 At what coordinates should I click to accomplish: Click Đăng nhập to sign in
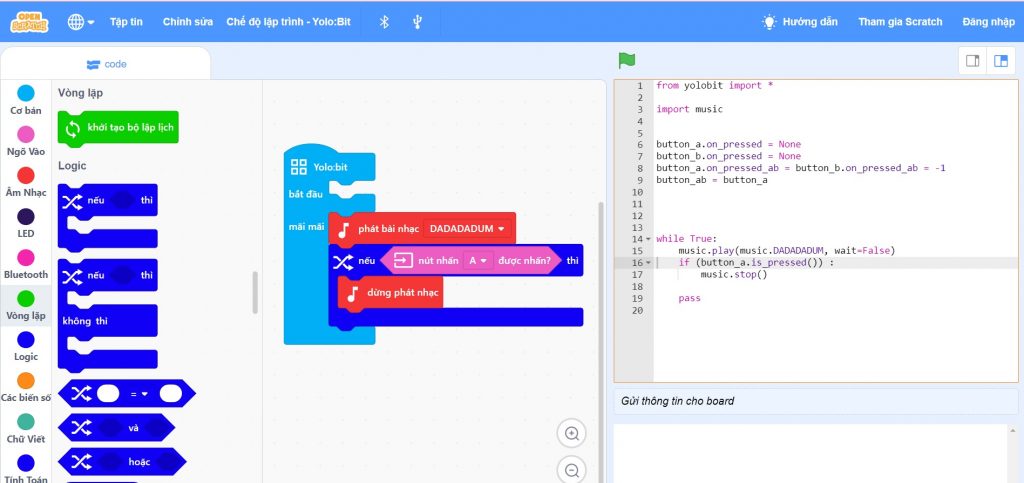988,22
